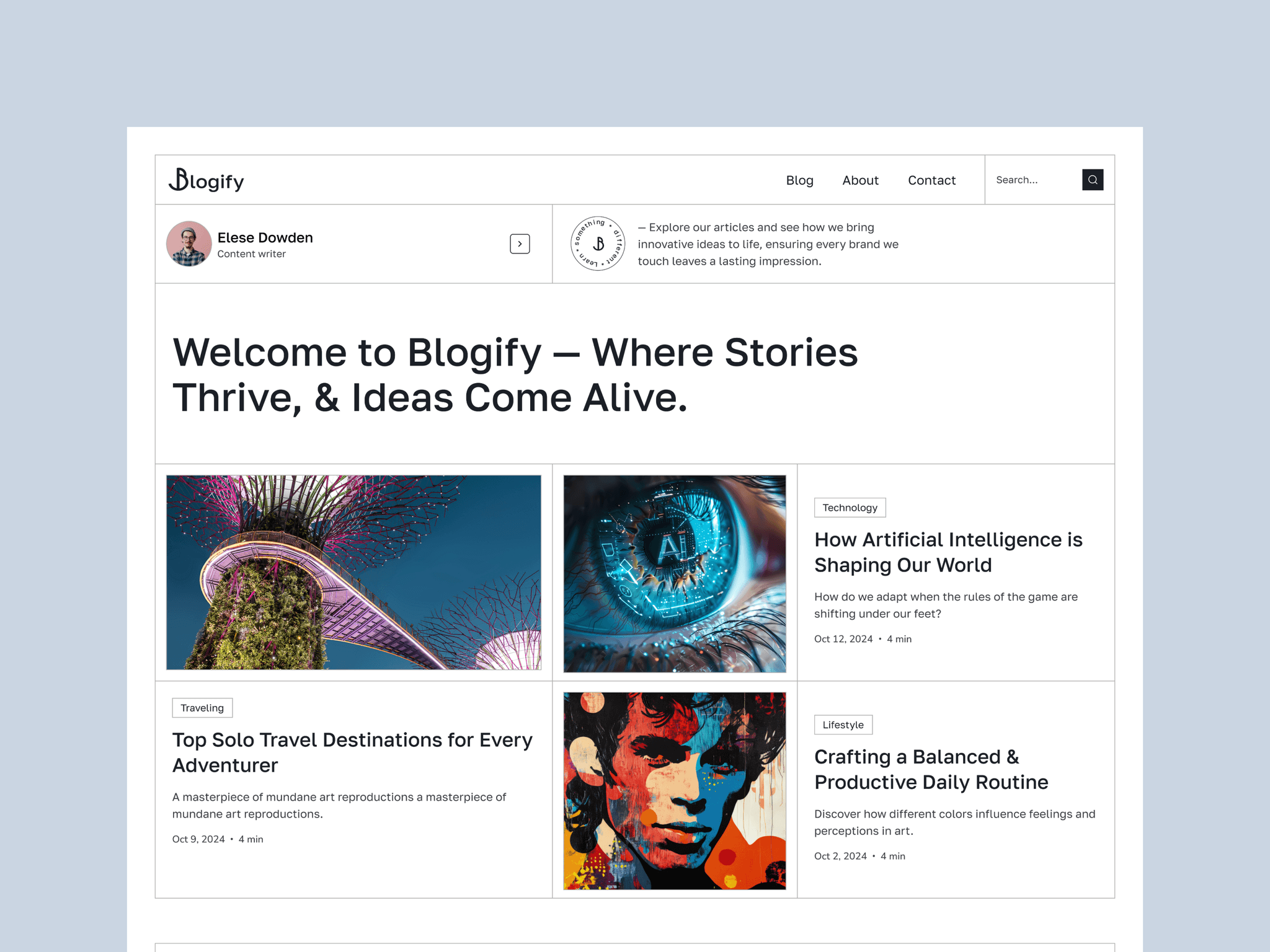Click the AI eye article thumbnail

point(675,573)
